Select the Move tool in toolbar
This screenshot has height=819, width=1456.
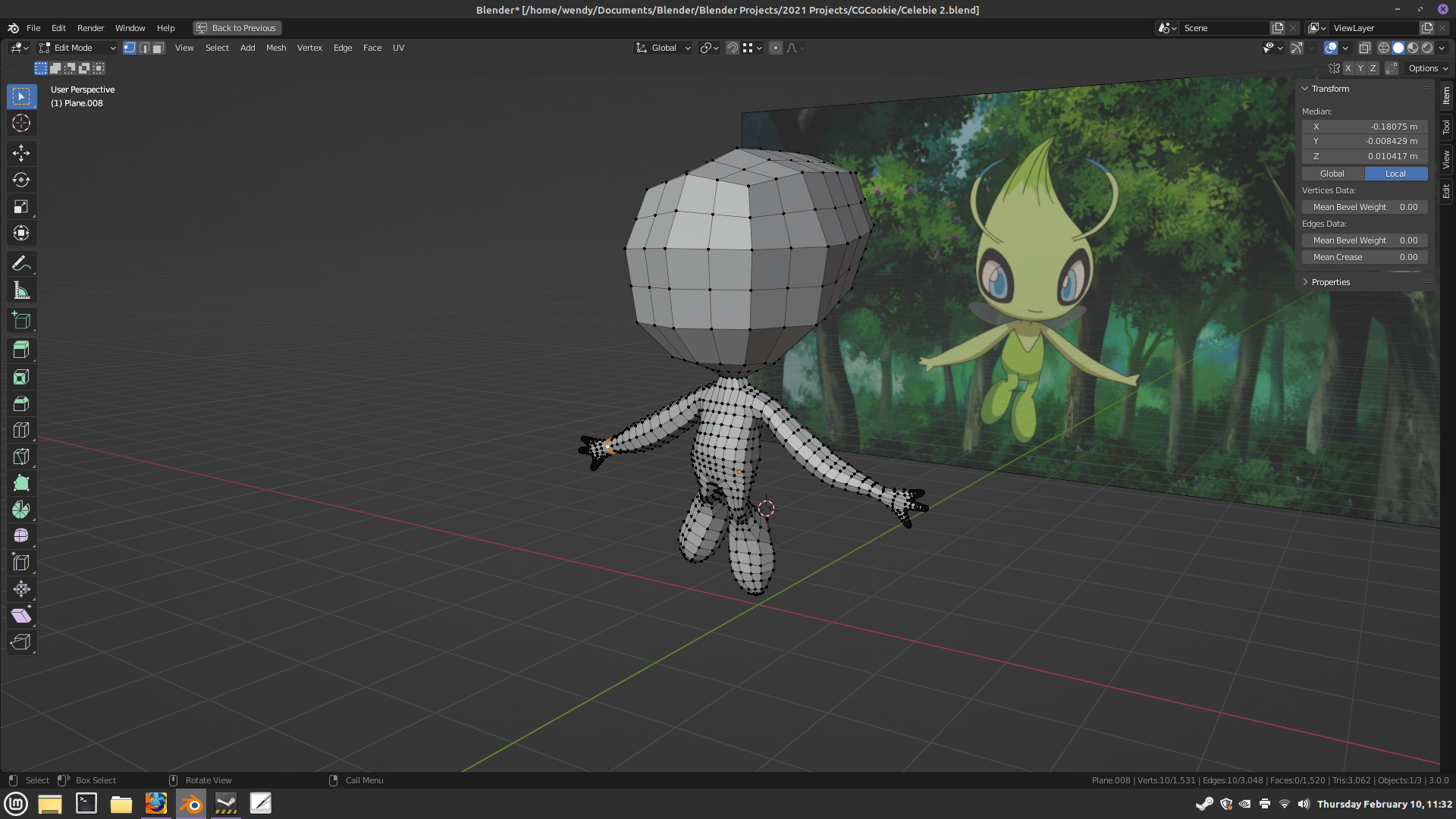coord(21,153)
